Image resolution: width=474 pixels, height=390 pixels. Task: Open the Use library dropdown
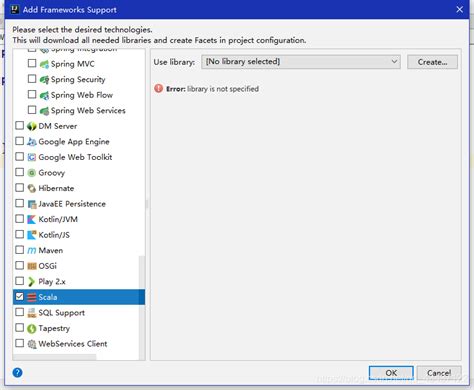point(301,62)
